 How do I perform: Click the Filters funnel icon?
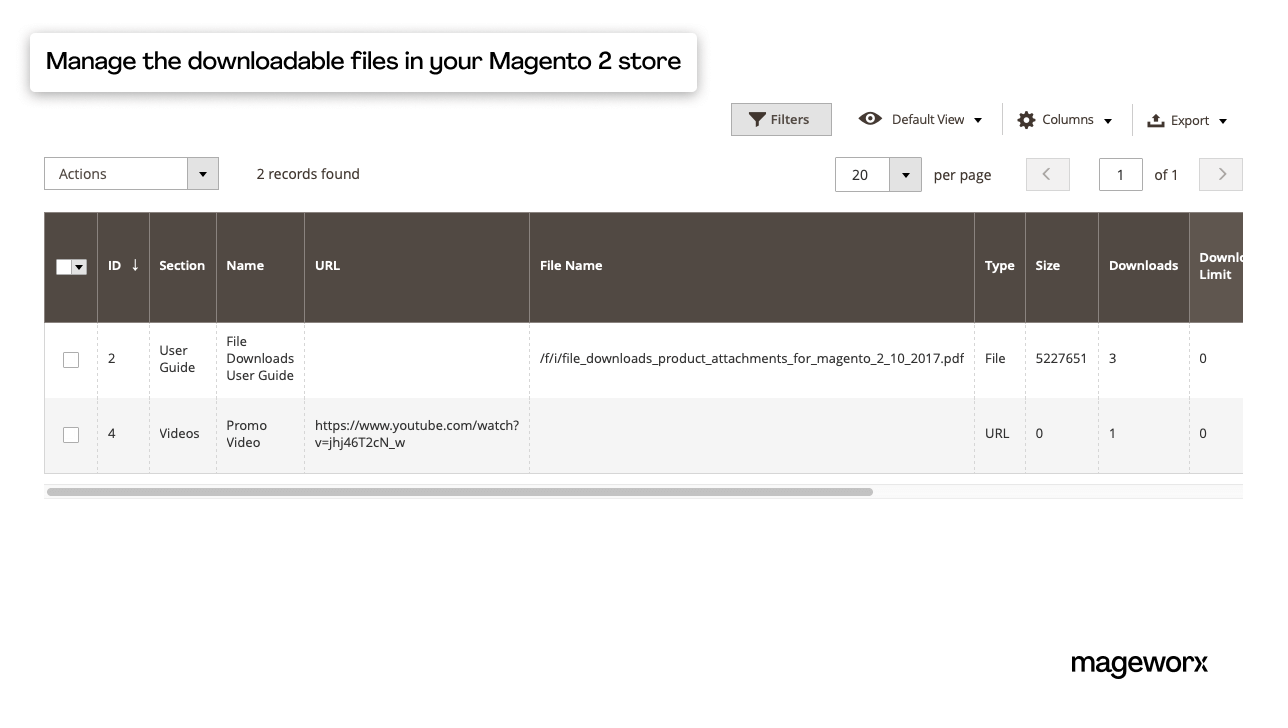click(759, 119)
